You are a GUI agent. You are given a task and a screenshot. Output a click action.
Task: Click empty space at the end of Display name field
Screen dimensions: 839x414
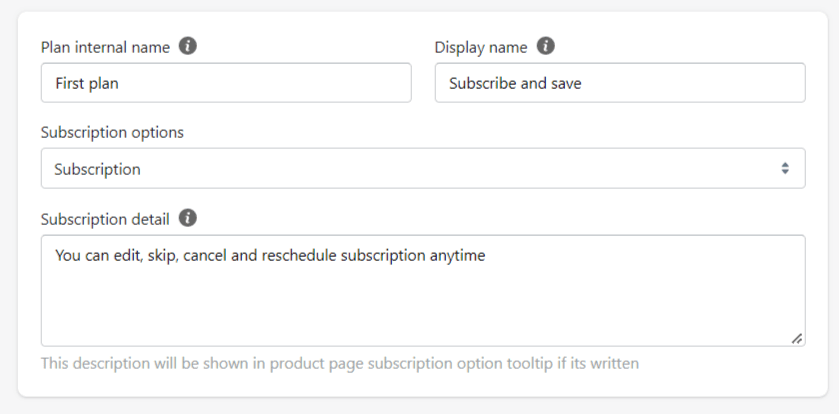pyautogui.click(x=720, y=83)
